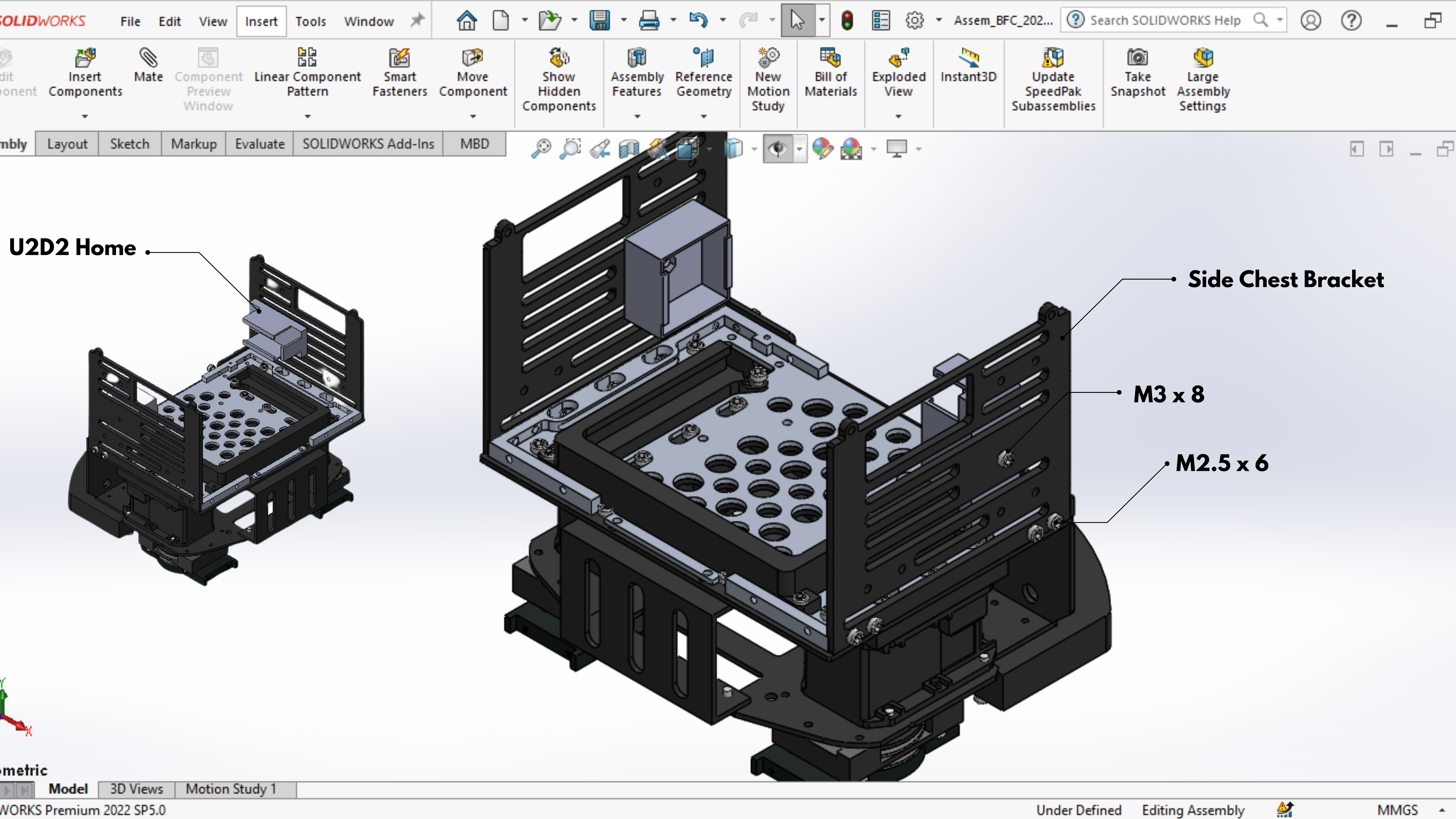Click Section View icon

pos(629,149)
